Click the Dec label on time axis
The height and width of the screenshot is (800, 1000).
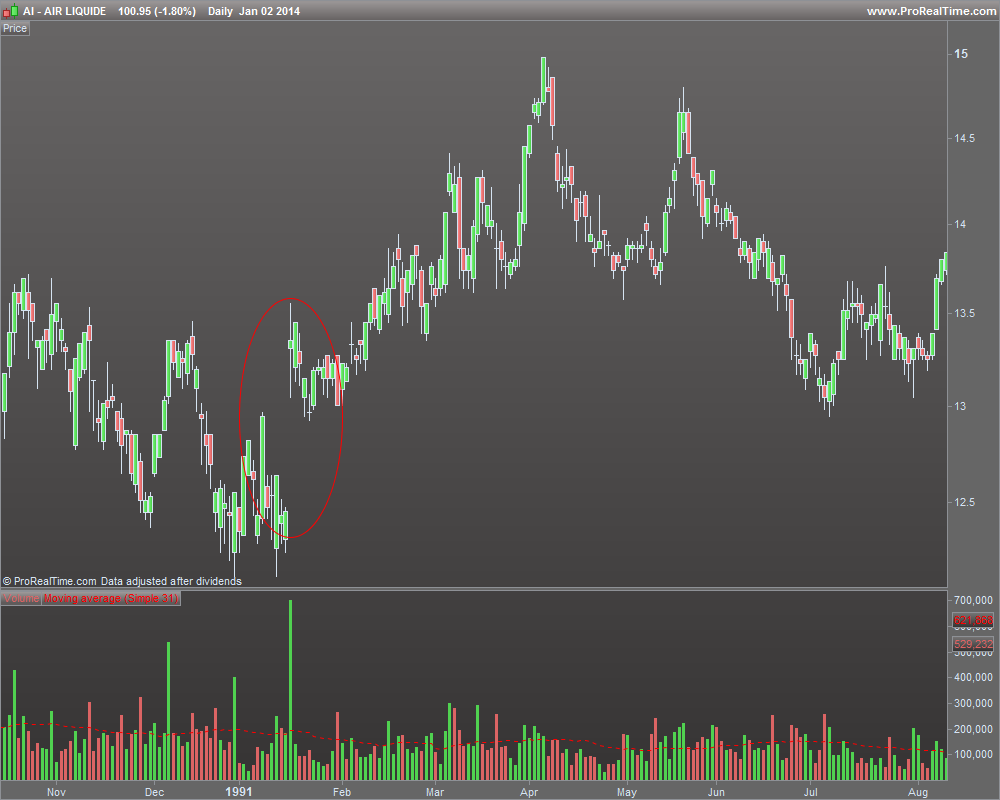tap(154, 792)
